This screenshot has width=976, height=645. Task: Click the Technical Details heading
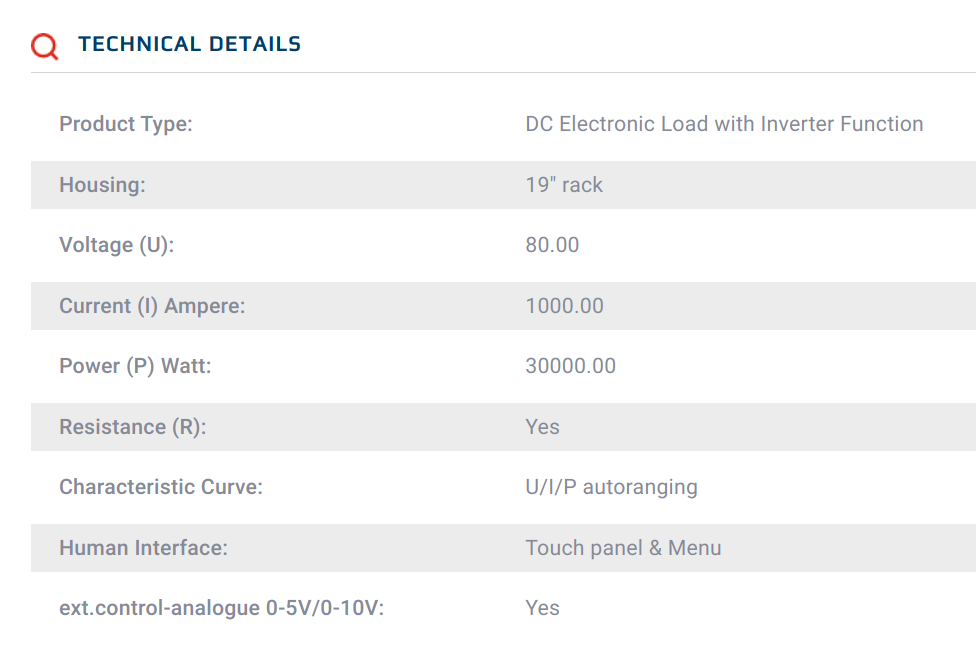click(189, 44)
